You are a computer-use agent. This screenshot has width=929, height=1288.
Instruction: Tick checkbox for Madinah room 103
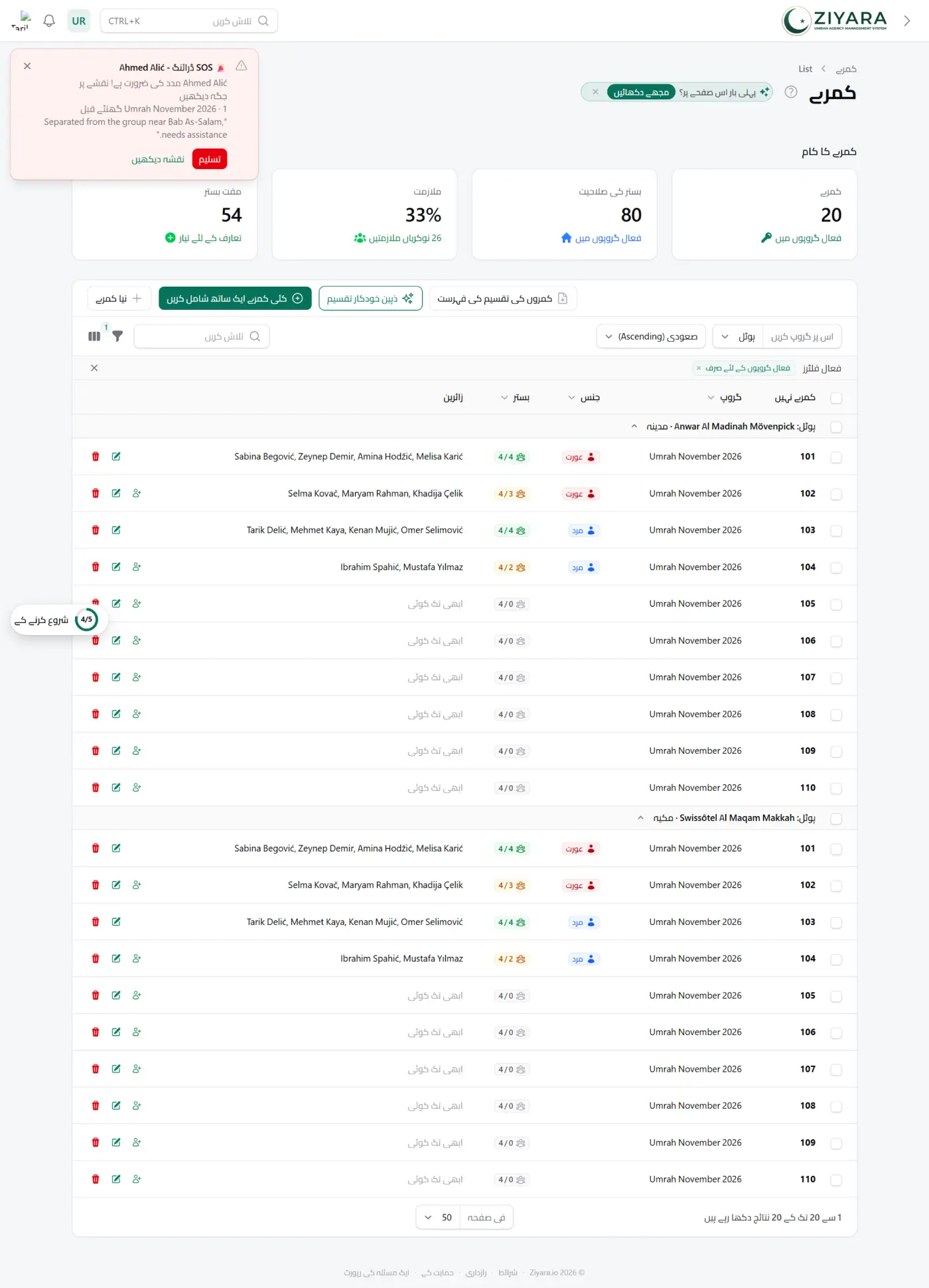coord(836,531)
